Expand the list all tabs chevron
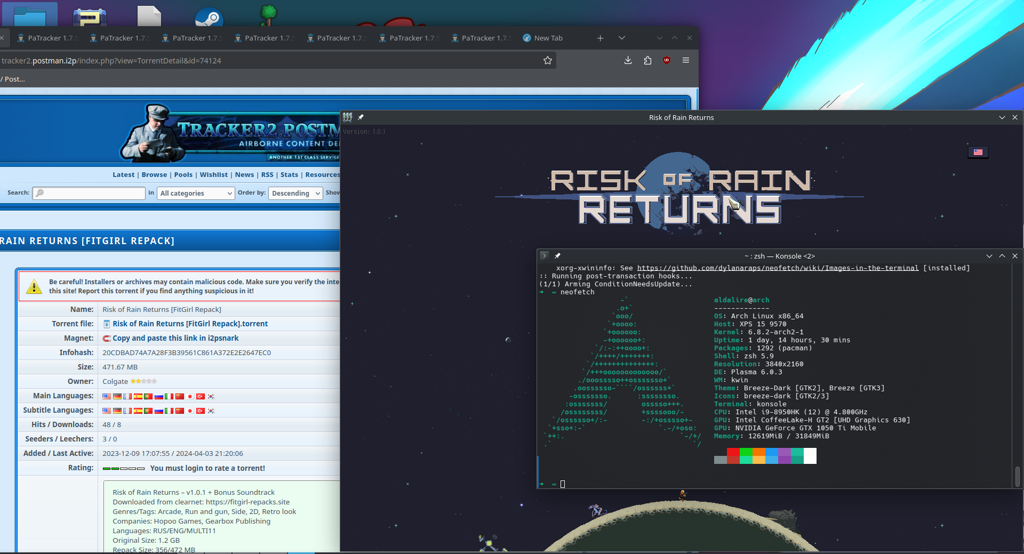The width and height of the screenshot is (1024, 554). (621, 38)
